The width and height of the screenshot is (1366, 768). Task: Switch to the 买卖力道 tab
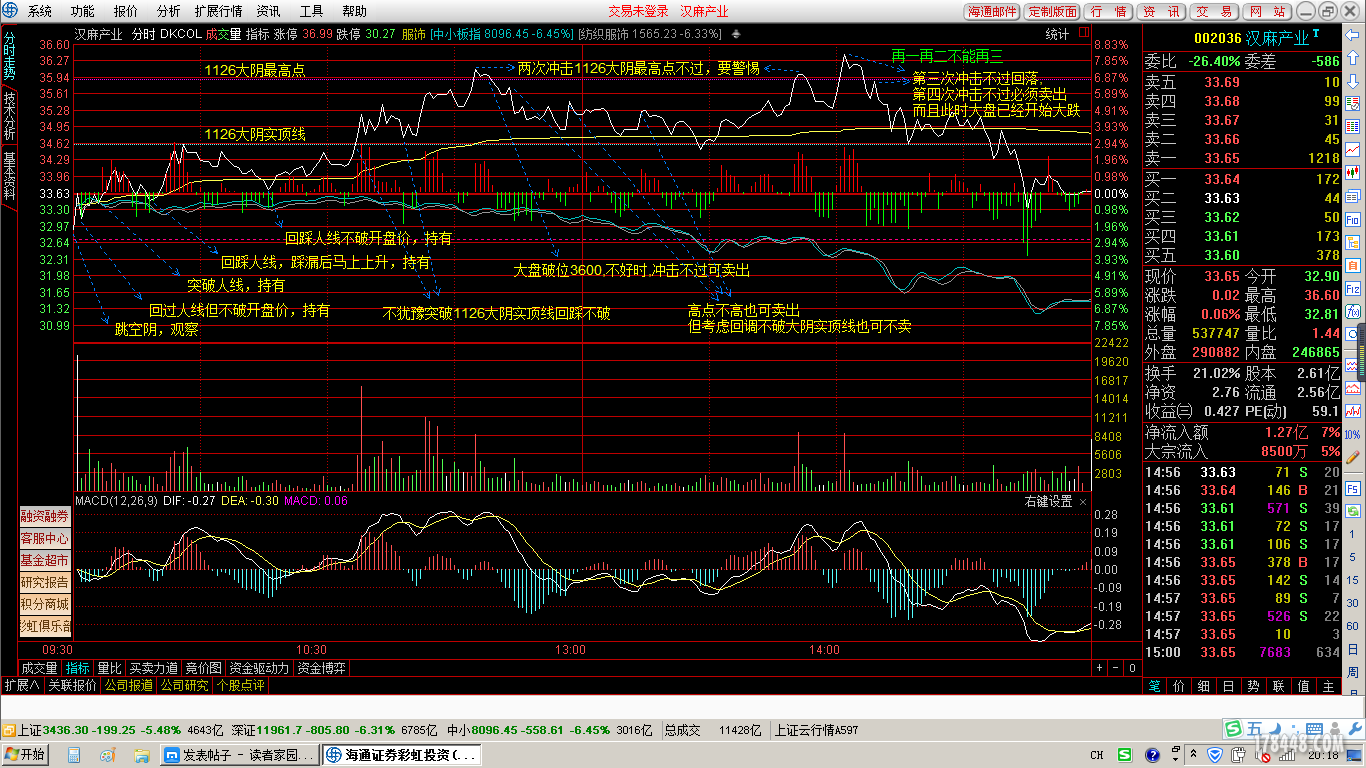pyautogui.click(x=153, y=668)
